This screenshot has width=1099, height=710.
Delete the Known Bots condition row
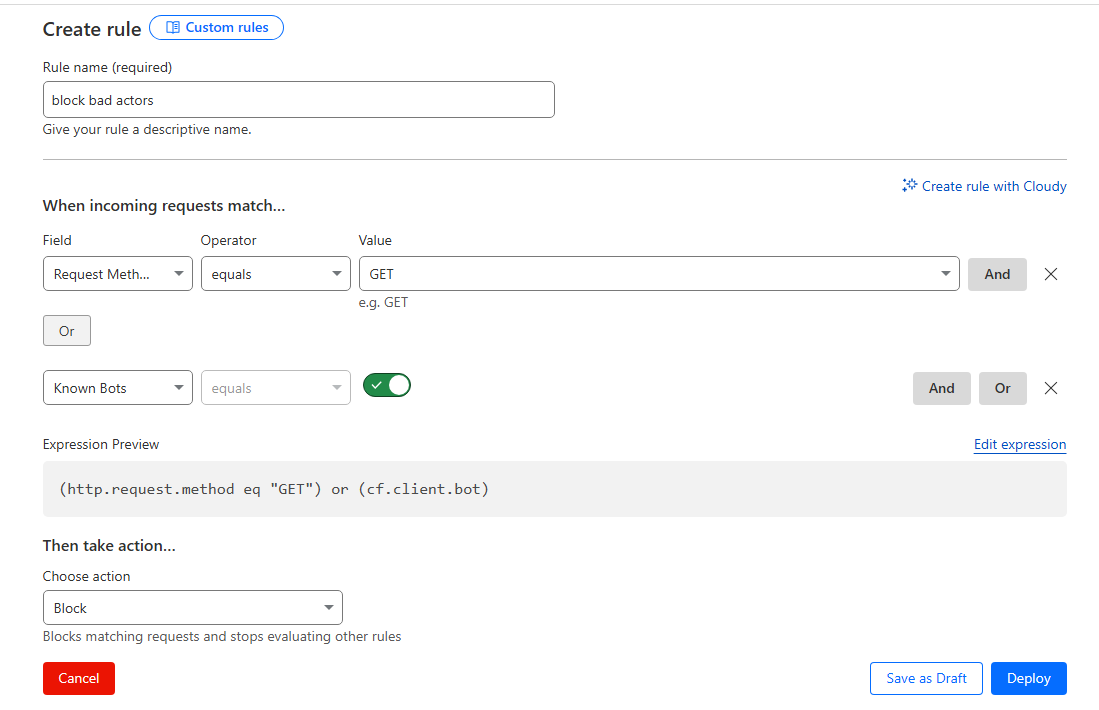1051,388
